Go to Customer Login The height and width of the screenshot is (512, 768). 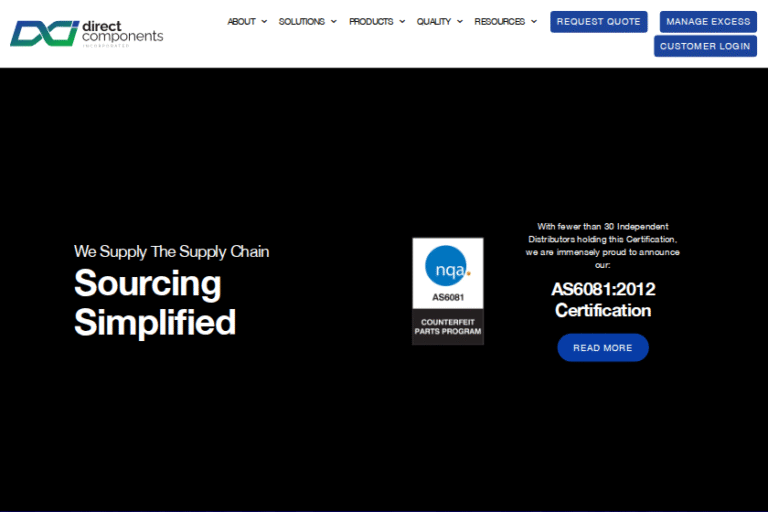coord(705,46)
